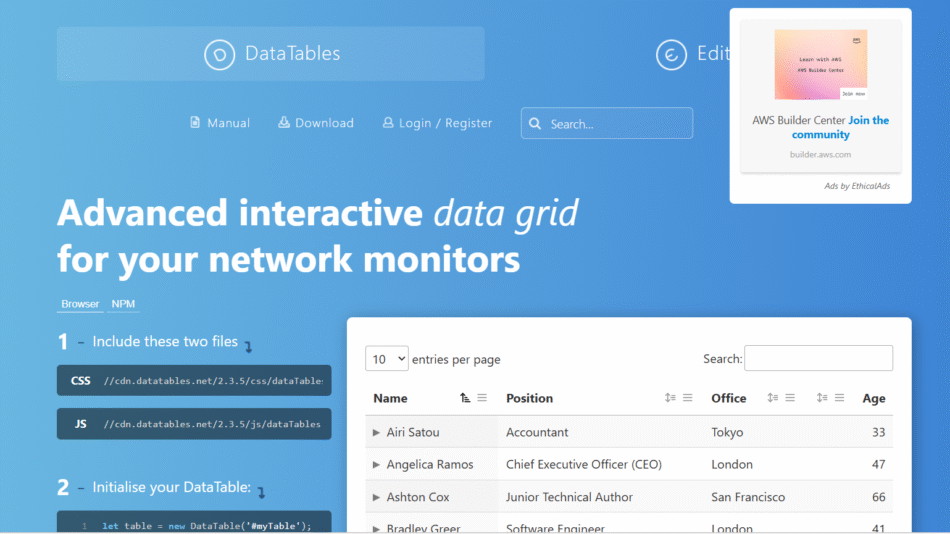The height and width of the screenshot is (534, 950).
Task: Click the Office column header text
Action: tap(729, 398)
